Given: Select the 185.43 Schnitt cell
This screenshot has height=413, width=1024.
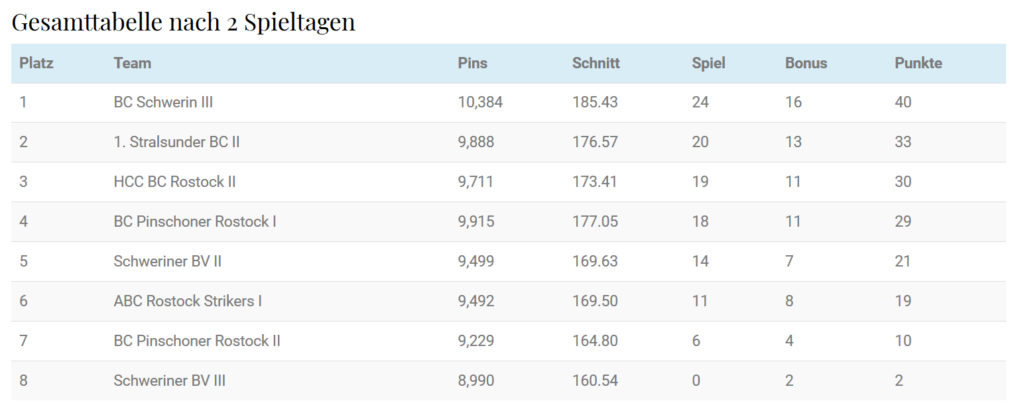Looking at the screenshot, I should (595, 102).
